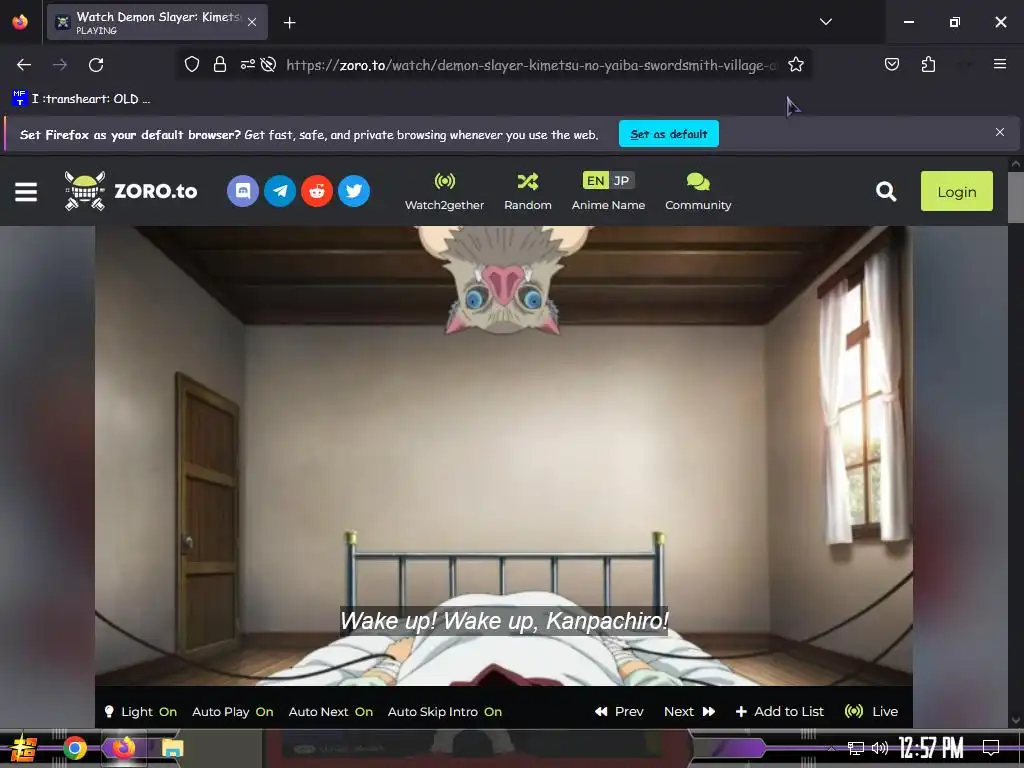Open the volume tray icon
The image size is (1024, 768).
tap(880, 748)
